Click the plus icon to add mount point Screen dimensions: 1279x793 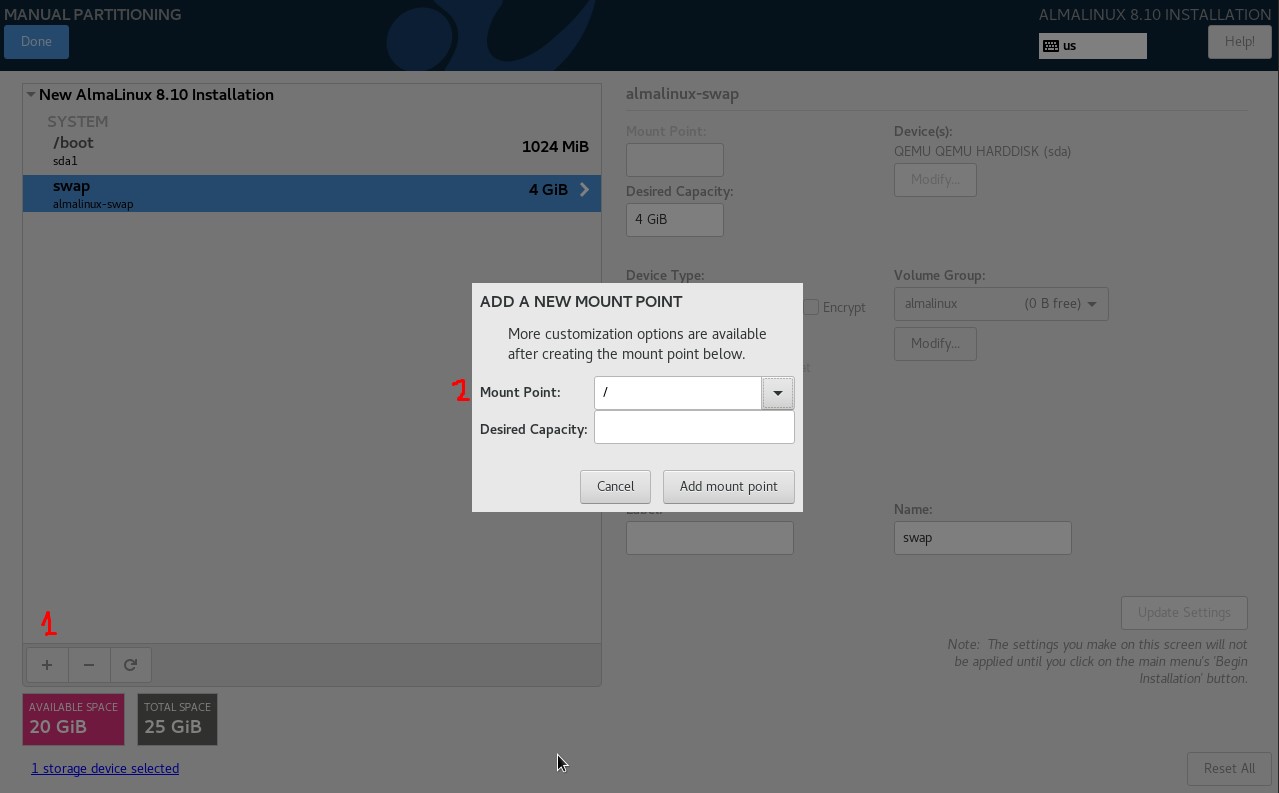tap(47, 665)
